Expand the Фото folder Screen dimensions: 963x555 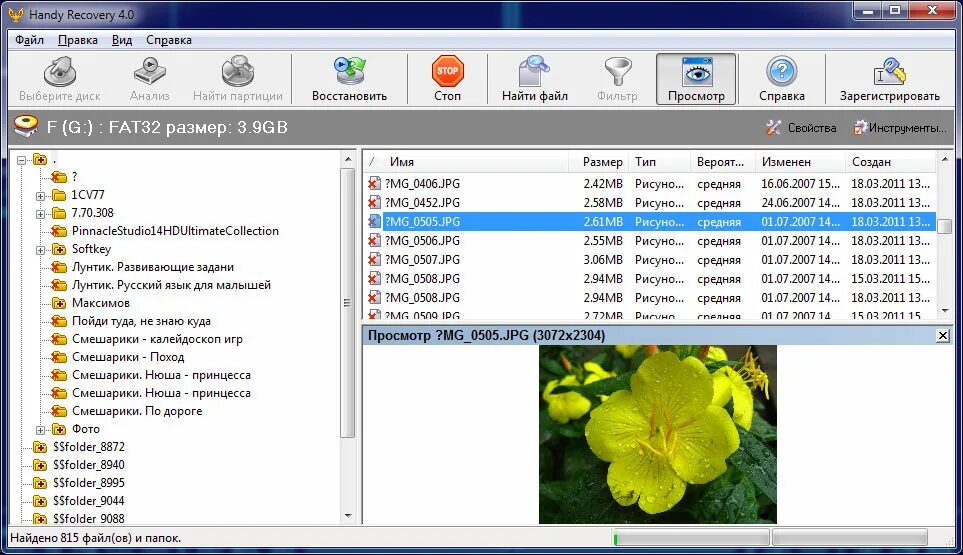(40, 430)
